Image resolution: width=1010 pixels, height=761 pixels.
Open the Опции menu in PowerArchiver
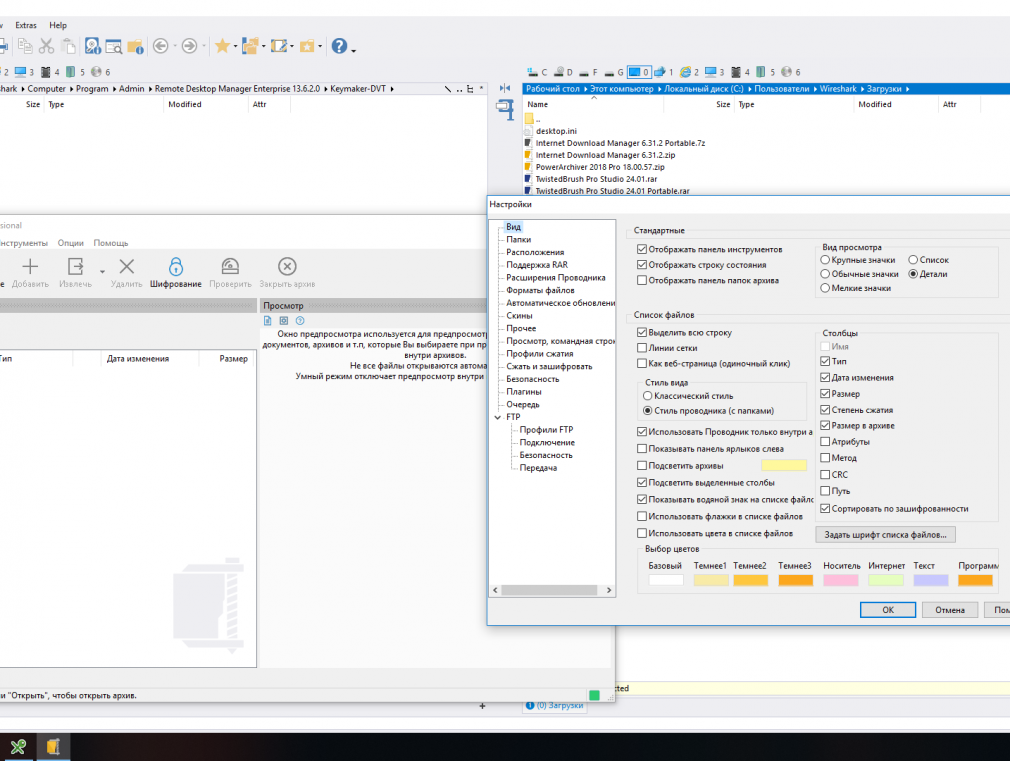tap(71, 243)
